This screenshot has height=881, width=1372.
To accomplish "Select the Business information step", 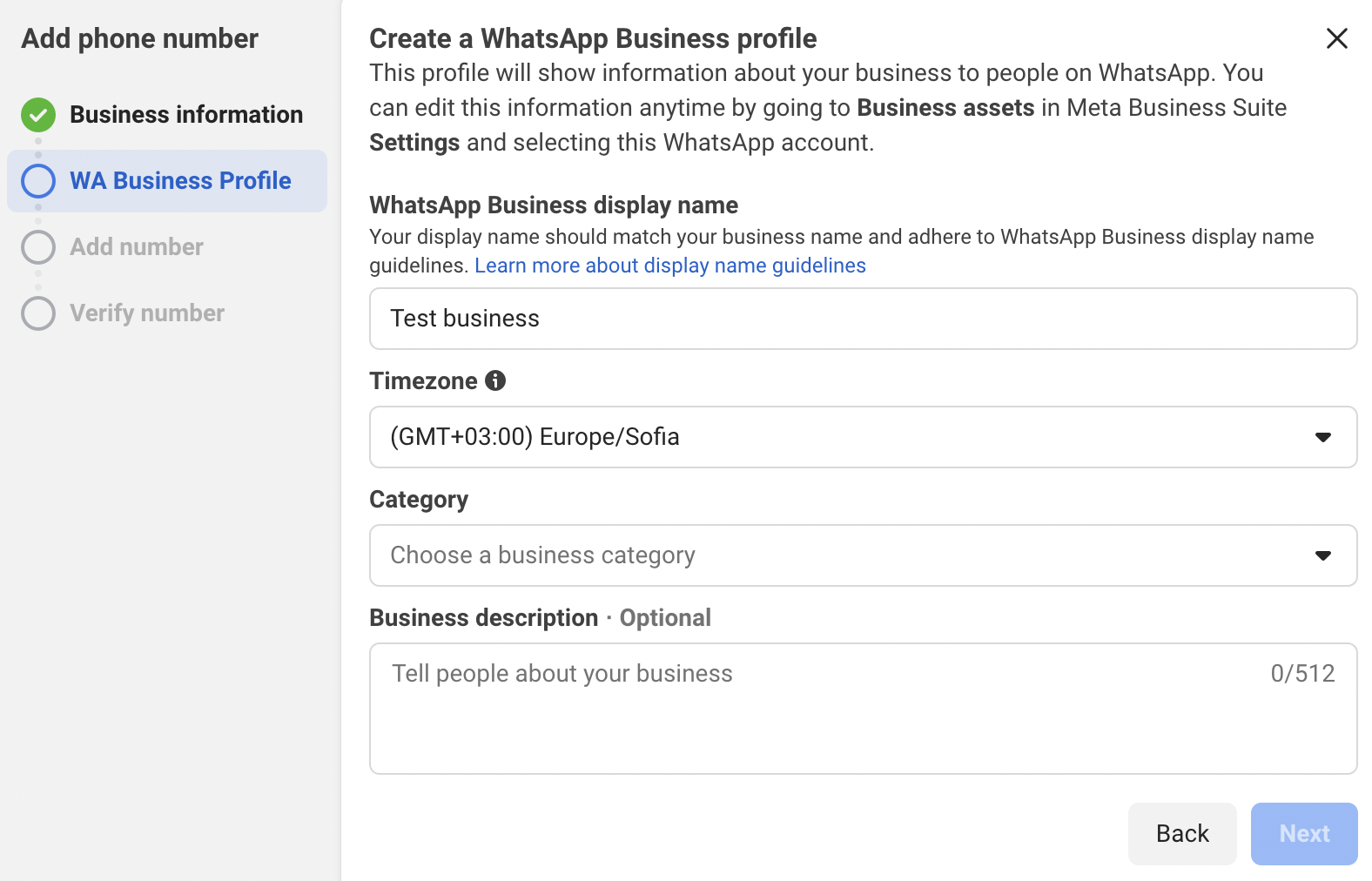I will (x=167, y=115).
